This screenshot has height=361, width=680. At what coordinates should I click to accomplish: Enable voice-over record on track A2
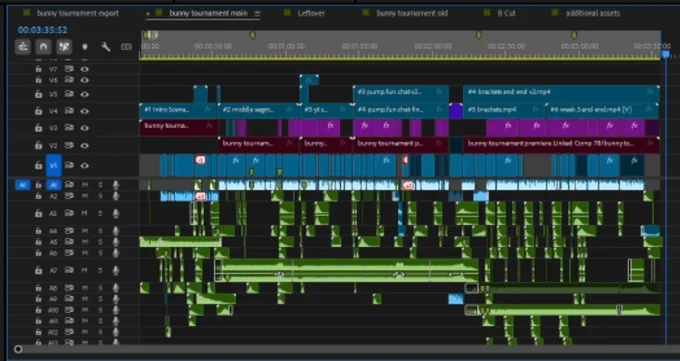click(x=115, y=196)
